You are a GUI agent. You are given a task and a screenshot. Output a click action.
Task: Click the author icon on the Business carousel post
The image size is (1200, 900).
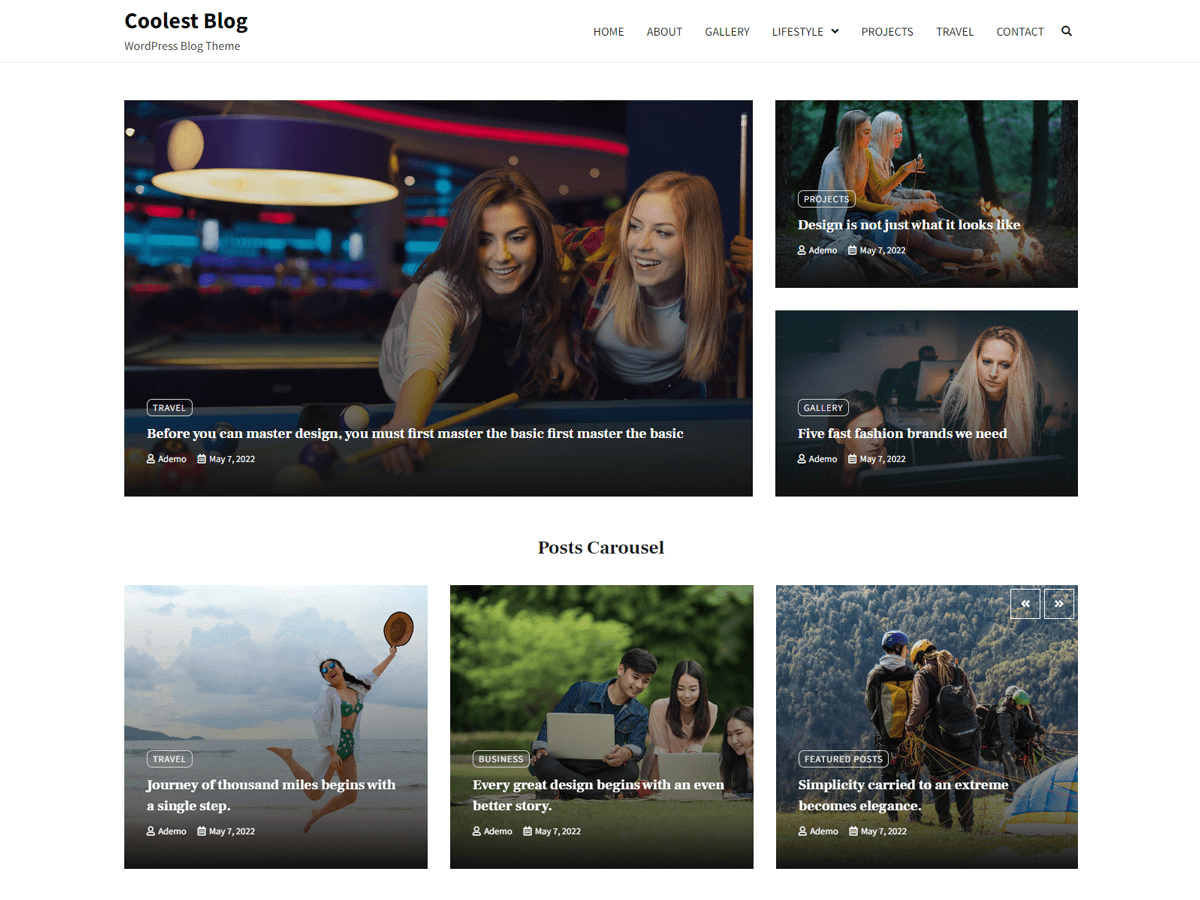click(476, 831)
